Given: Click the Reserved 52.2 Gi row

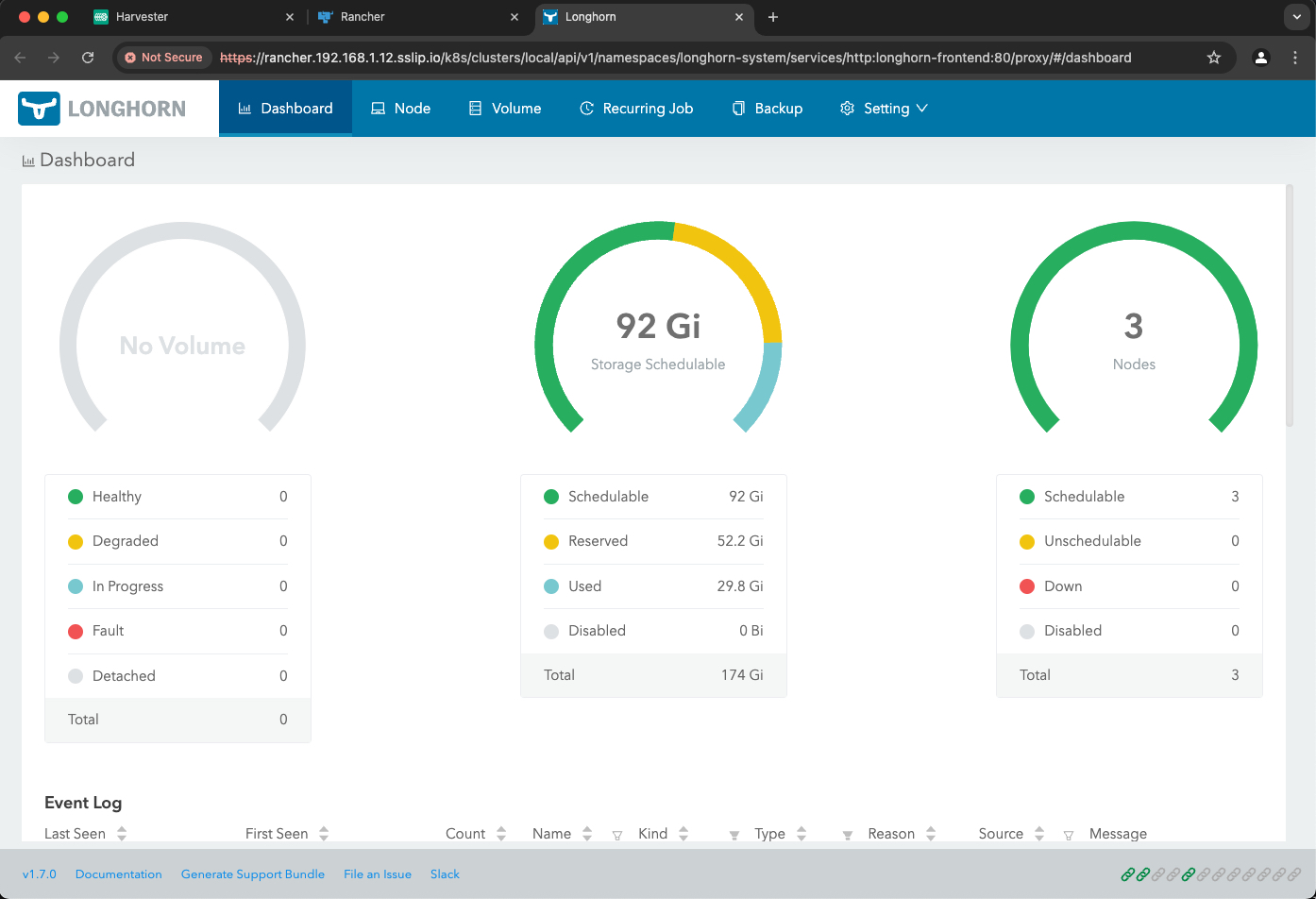Looking at the screenshot, I should tap(653, 541).
